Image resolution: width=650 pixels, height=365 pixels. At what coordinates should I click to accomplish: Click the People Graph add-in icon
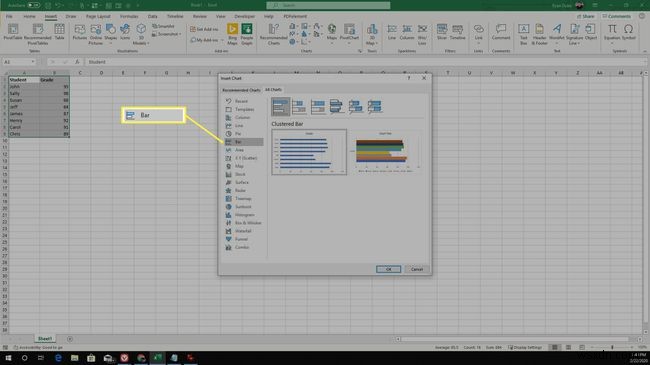pyautogui.click(x=247, y=34)
